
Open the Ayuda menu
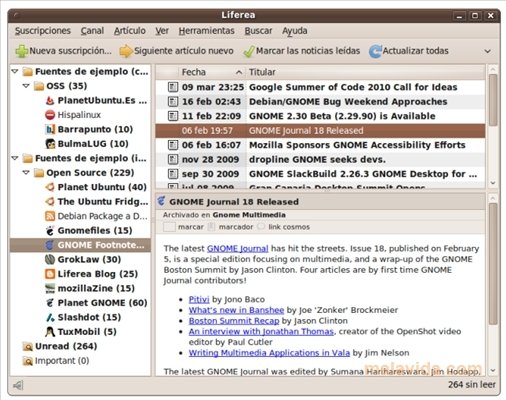tap(295, 31)
